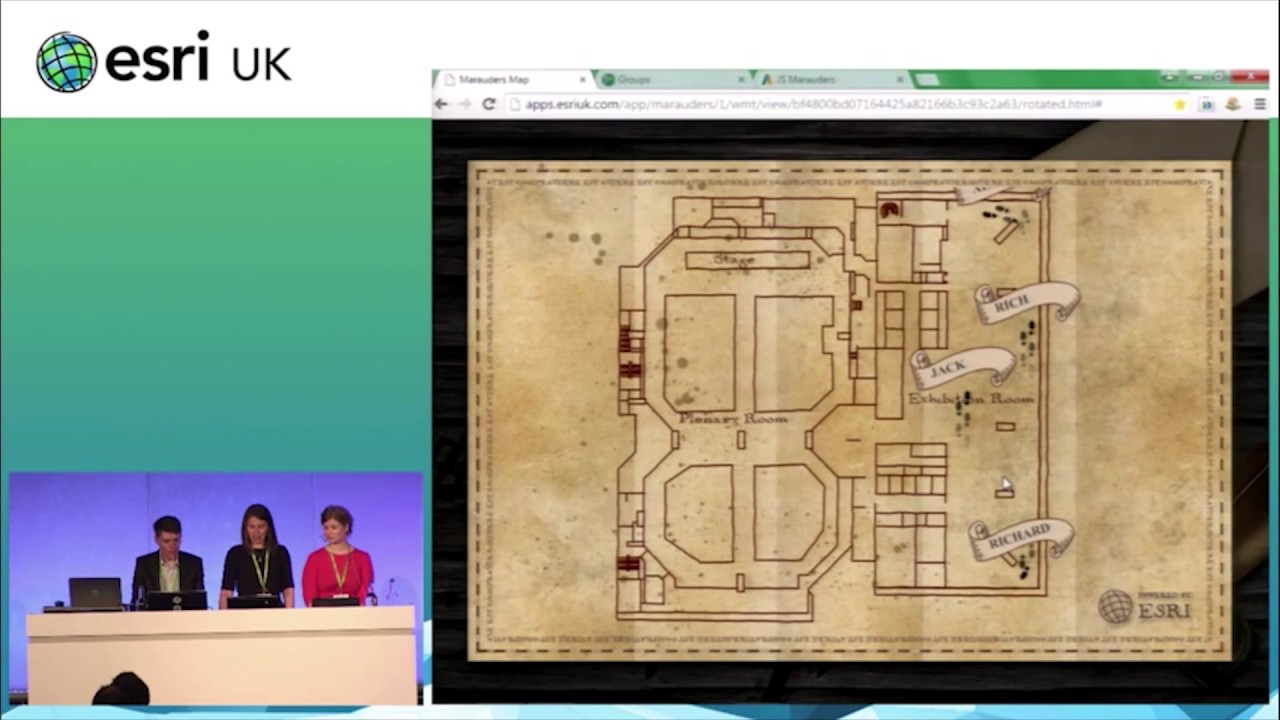Select the RICH name banner on the map
This screenshot has width=1280, height=720.
tap(1027, 301)
